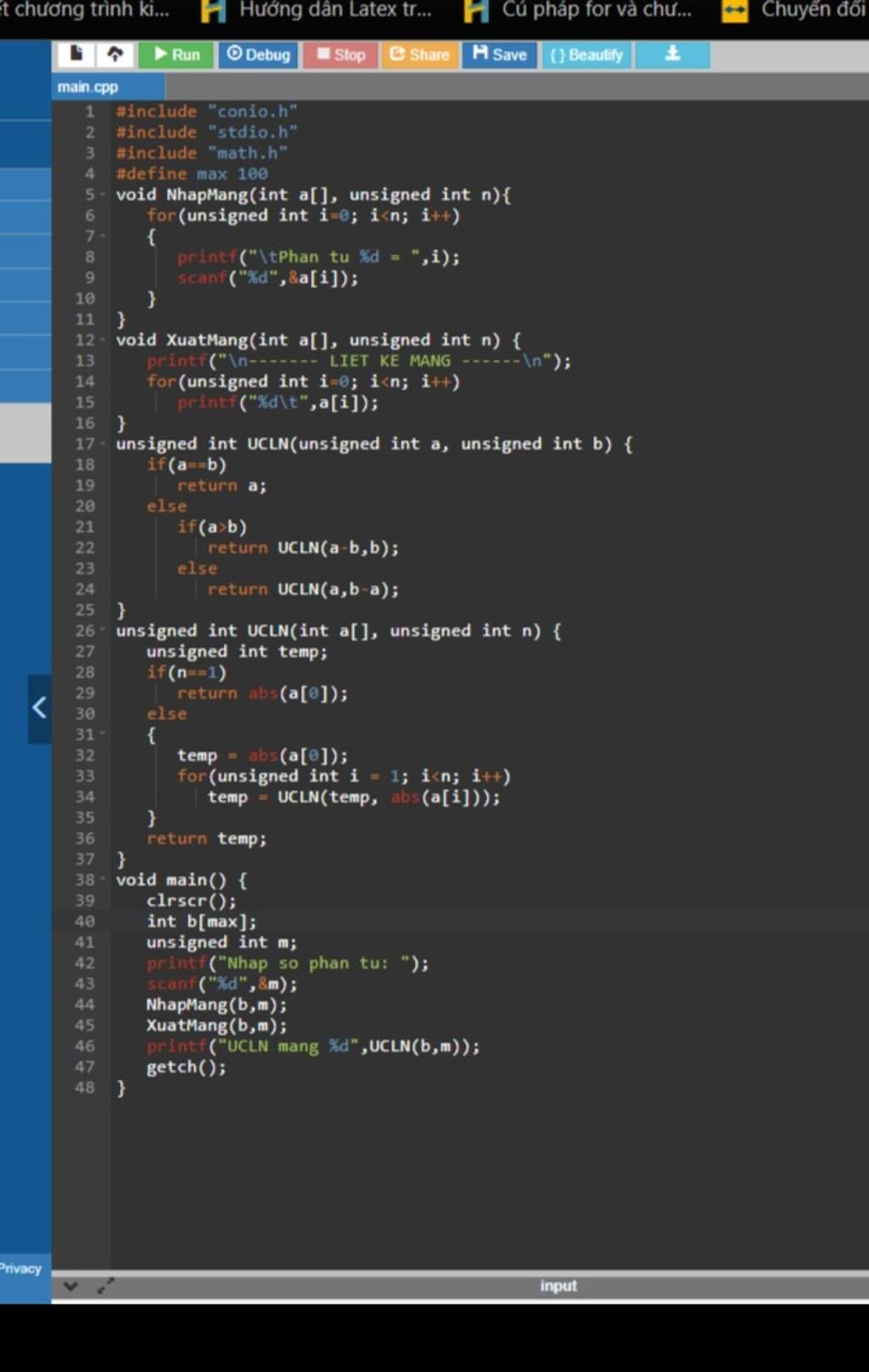Click '#include "conio.h"' line
This screenshot has width=869, height=1372.
(x=207, y=111)
